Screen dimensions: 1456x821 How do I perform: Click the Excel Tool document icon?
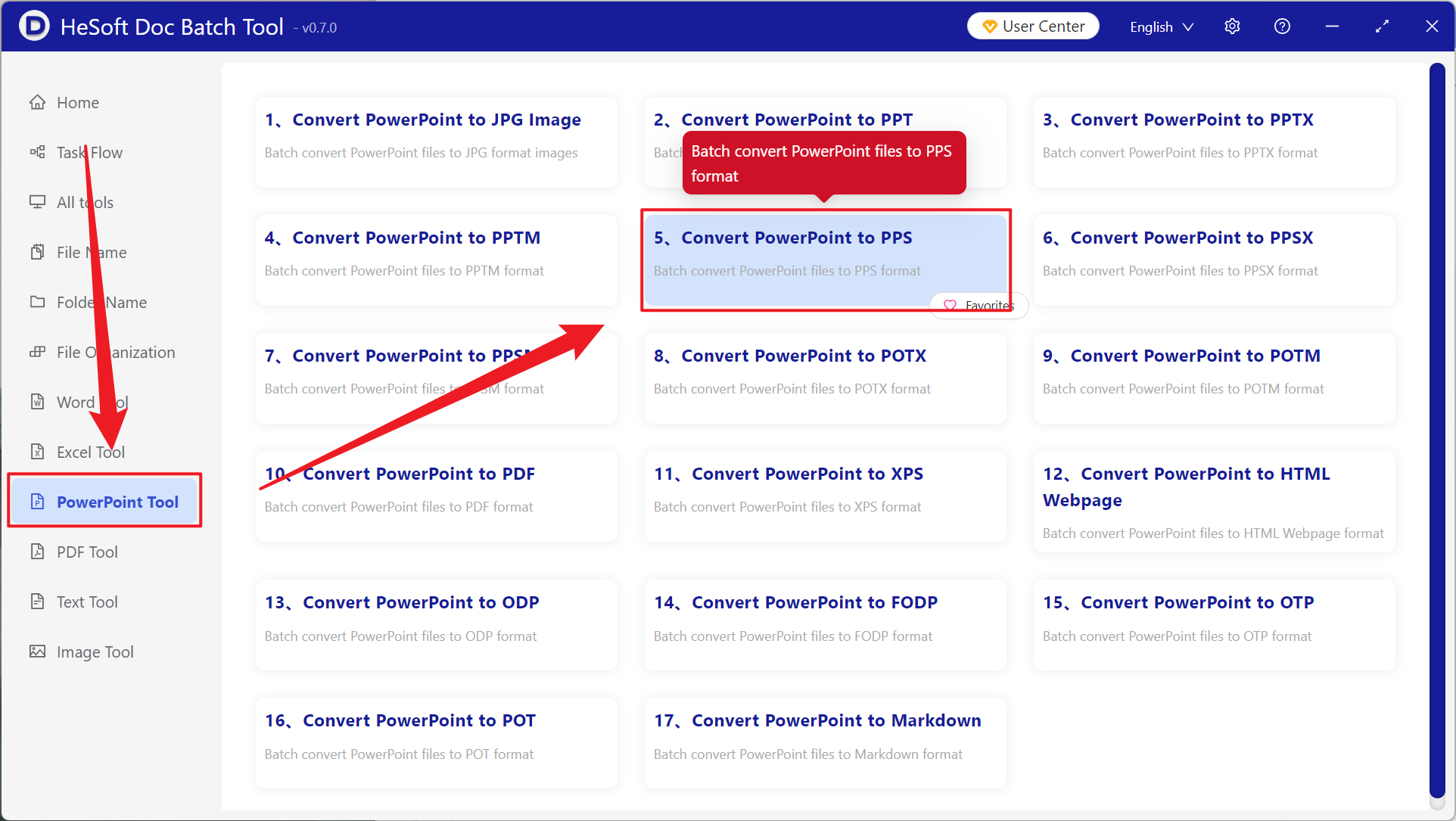(x=37, y=452)
